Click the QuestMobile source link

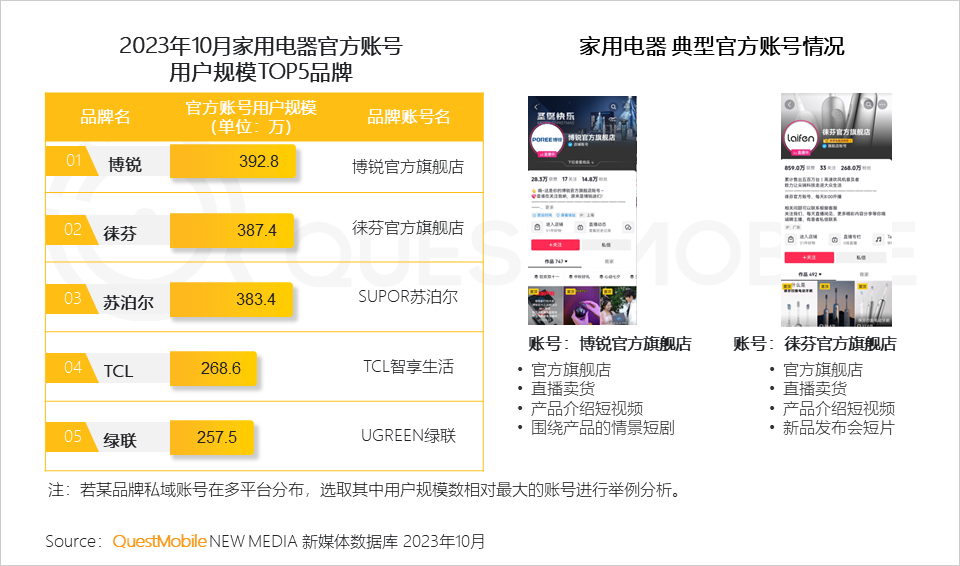click(159, 541)
